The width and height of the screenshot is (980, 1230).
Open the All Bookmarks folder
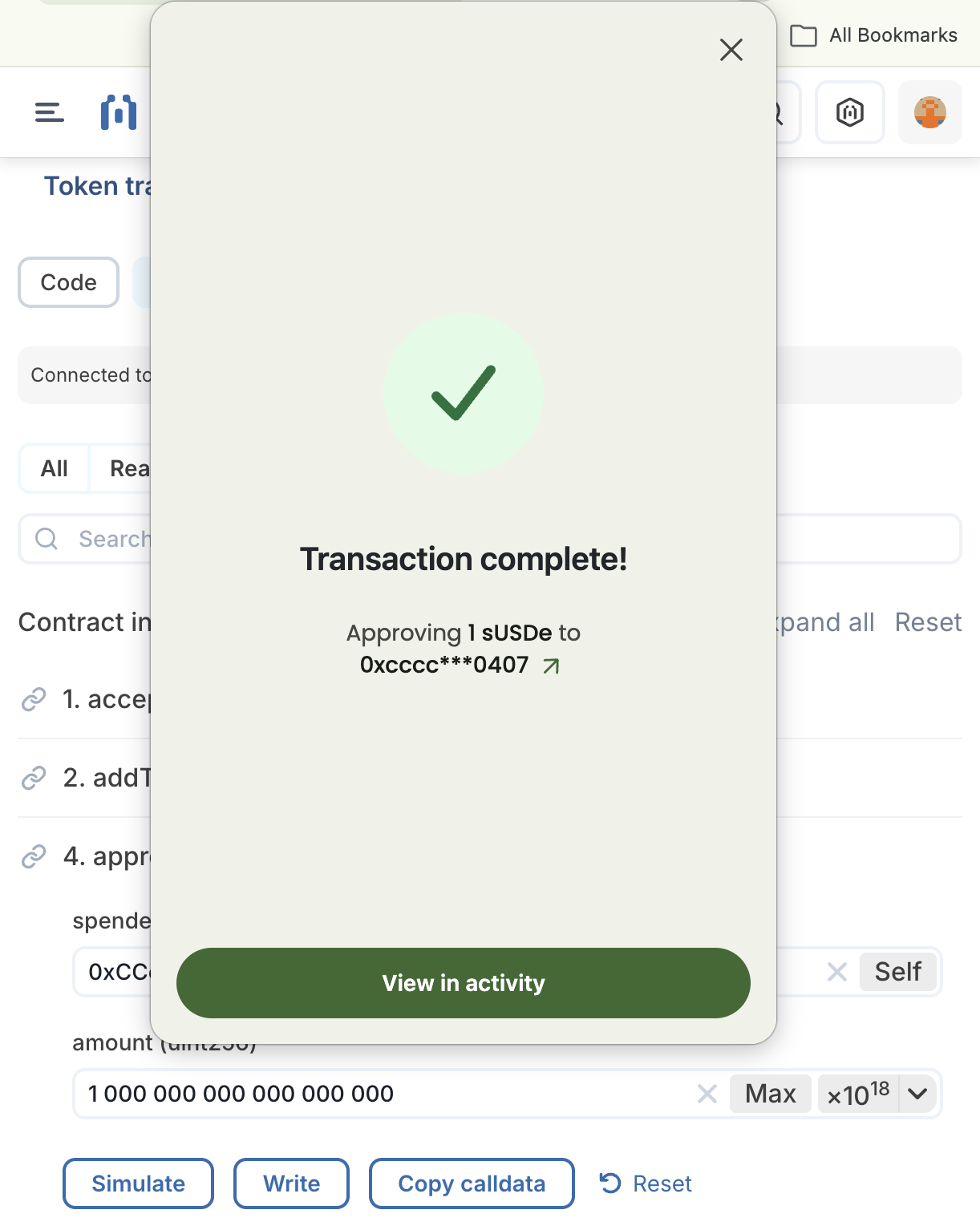[x=874, y=35]
